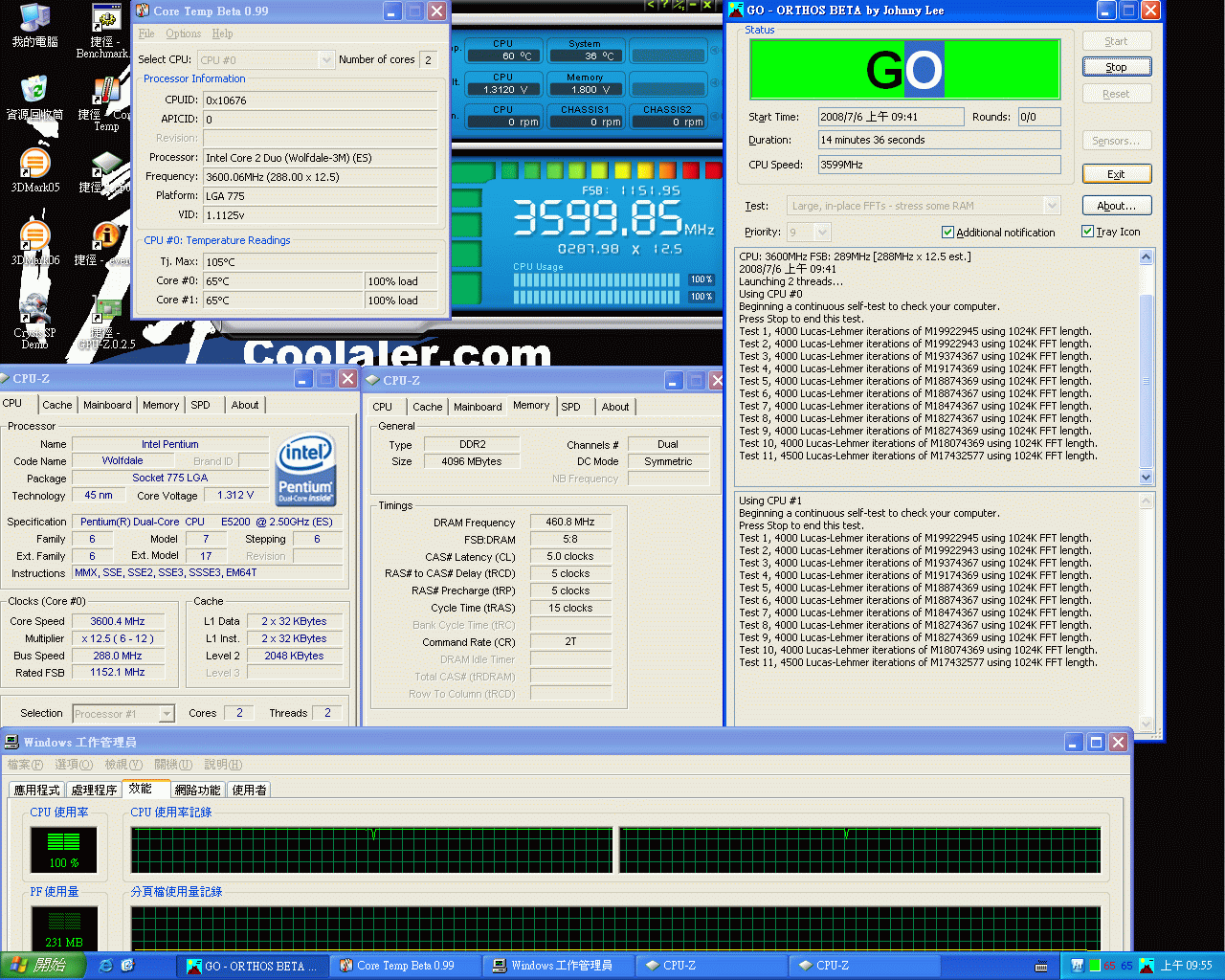1225x980 pixels.
Task: Click Core #0 65°C reading in Core Temp
Action: click(282, 281)
